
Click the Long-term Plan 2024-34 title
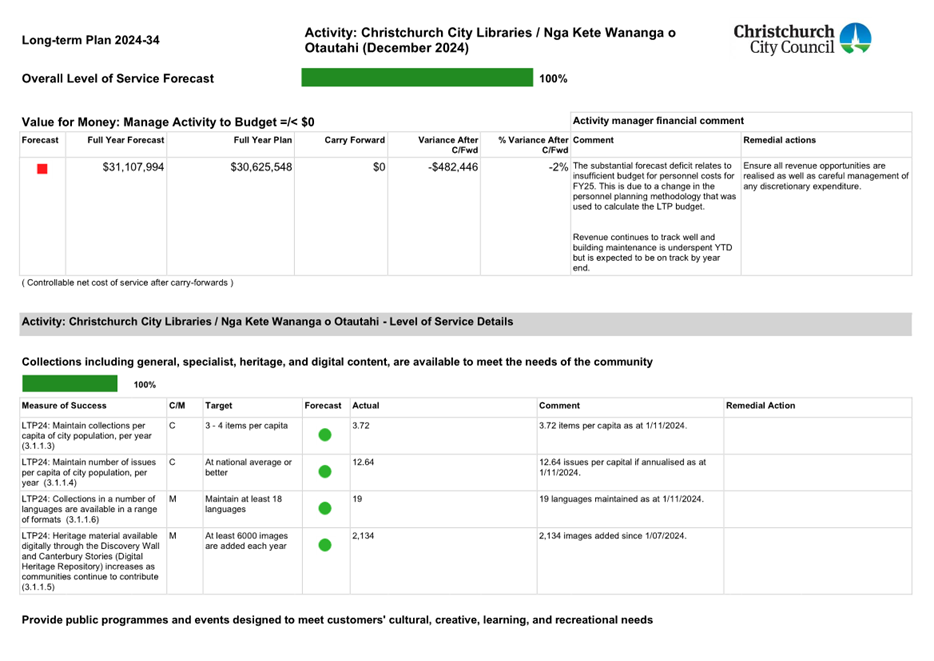(90, 41)
